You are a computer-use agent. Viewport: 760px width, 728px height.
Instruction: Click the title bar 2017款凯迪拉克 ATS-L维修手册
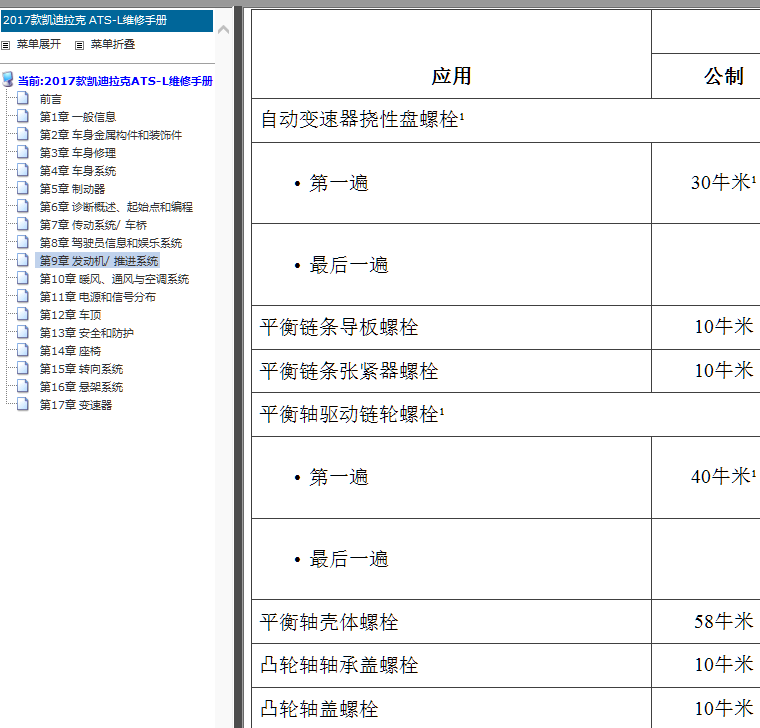107,20
